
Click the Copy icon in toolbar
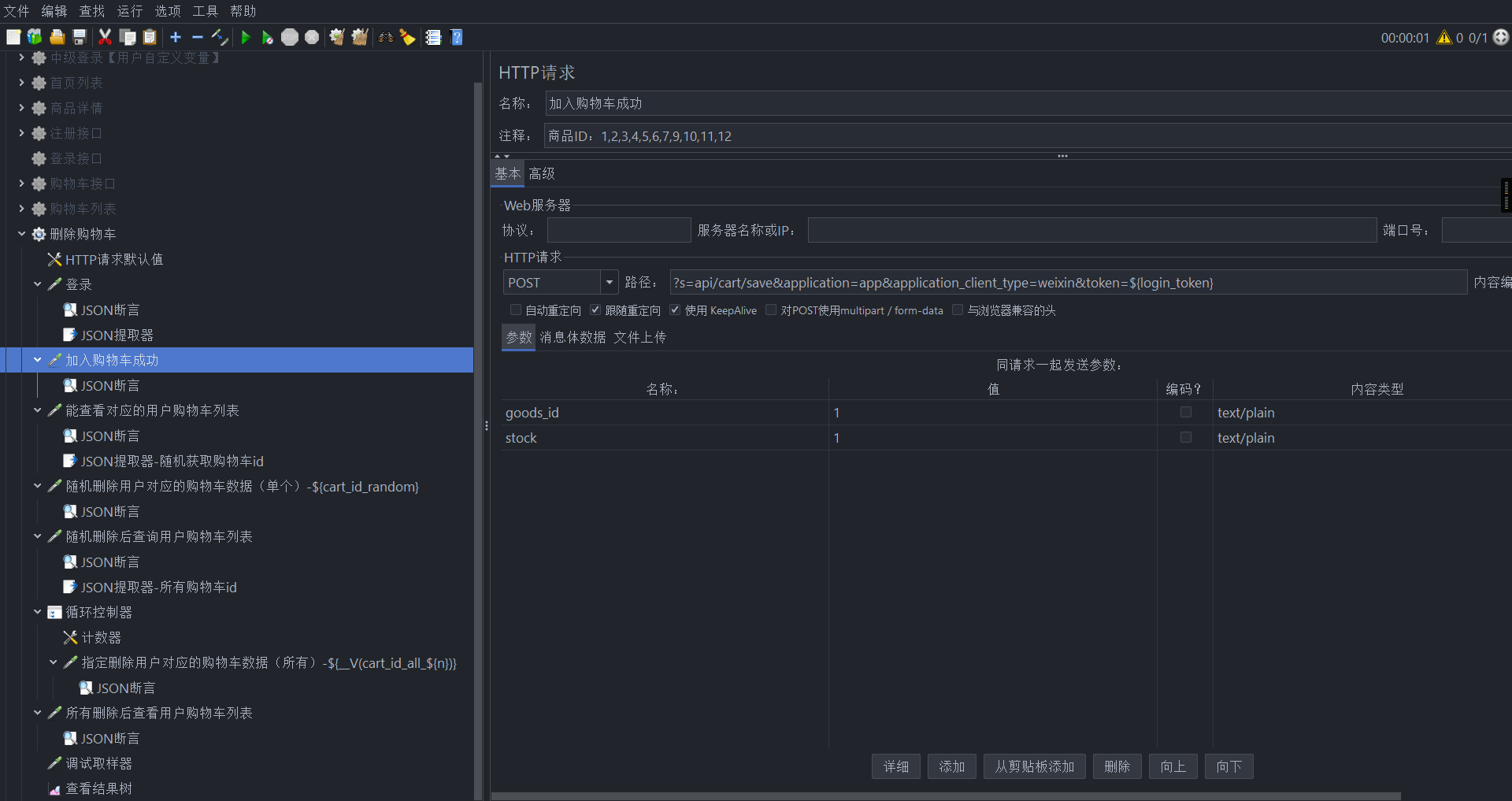tap(128, 37)
